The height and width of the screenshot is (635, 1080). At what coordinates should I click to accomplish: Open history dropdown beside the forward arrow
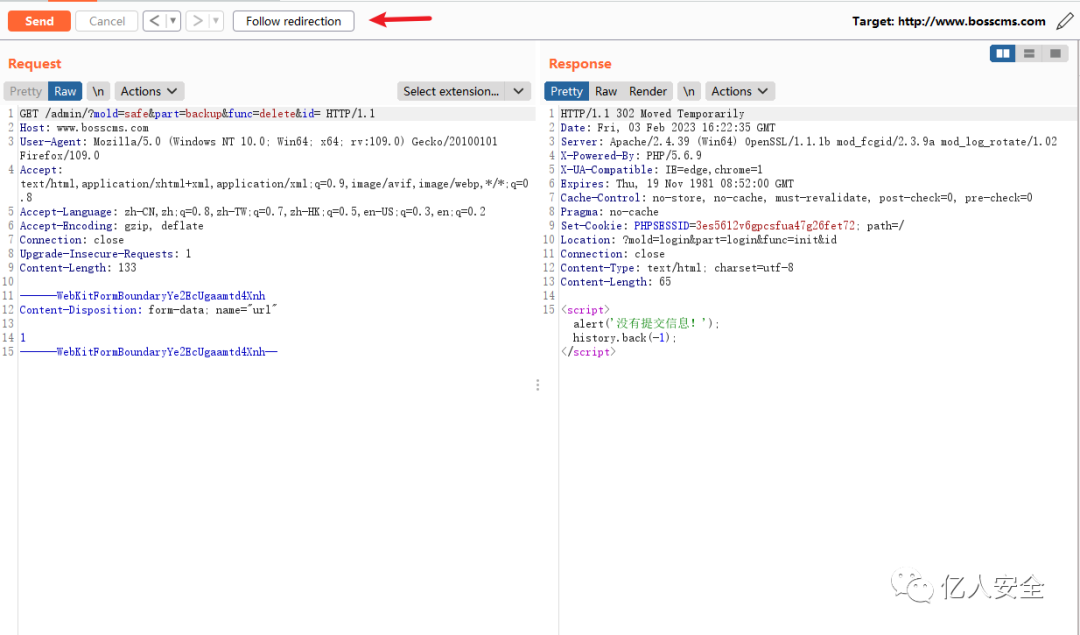[216, 21]
